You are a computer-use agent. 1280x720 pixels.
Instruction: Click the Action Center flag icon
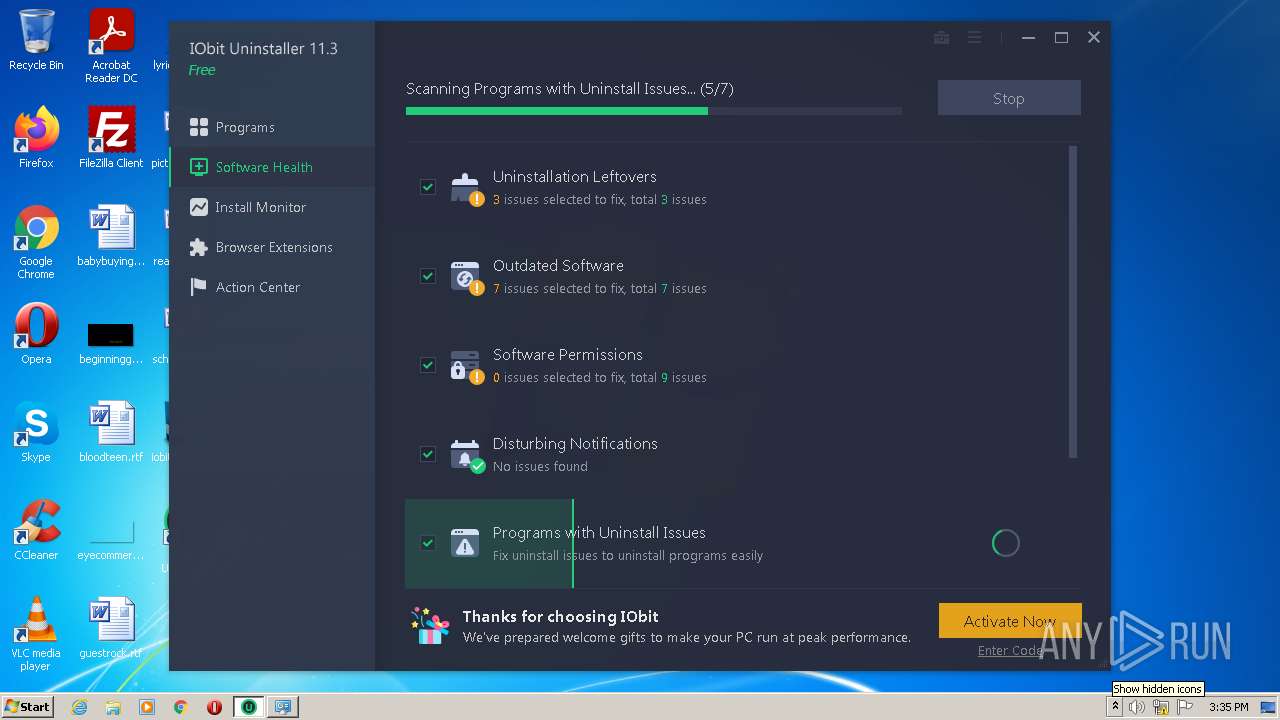[199, 287]
